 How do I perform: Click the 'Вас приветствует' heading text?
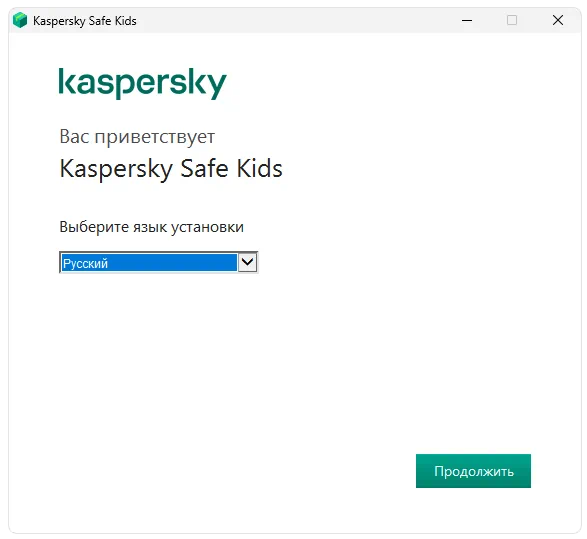click(x=137, y=137)
